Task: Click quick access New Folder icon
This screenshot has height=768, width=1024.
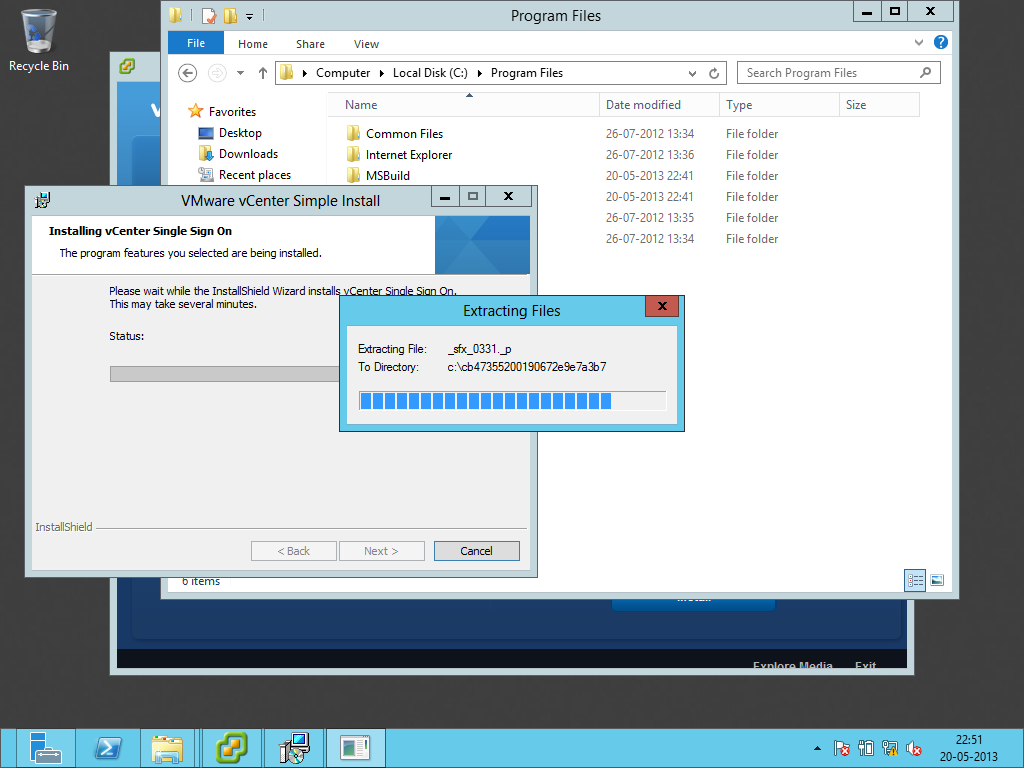Action: [231, 16]
